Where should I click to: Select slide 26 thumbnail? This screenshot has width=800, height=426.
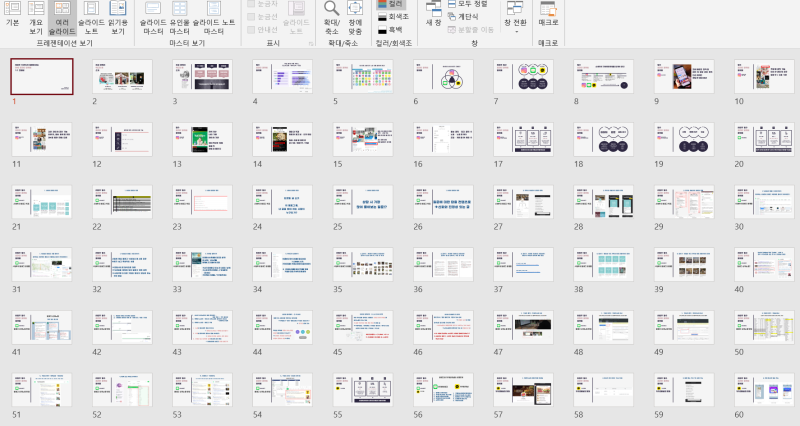coord(443,202)
